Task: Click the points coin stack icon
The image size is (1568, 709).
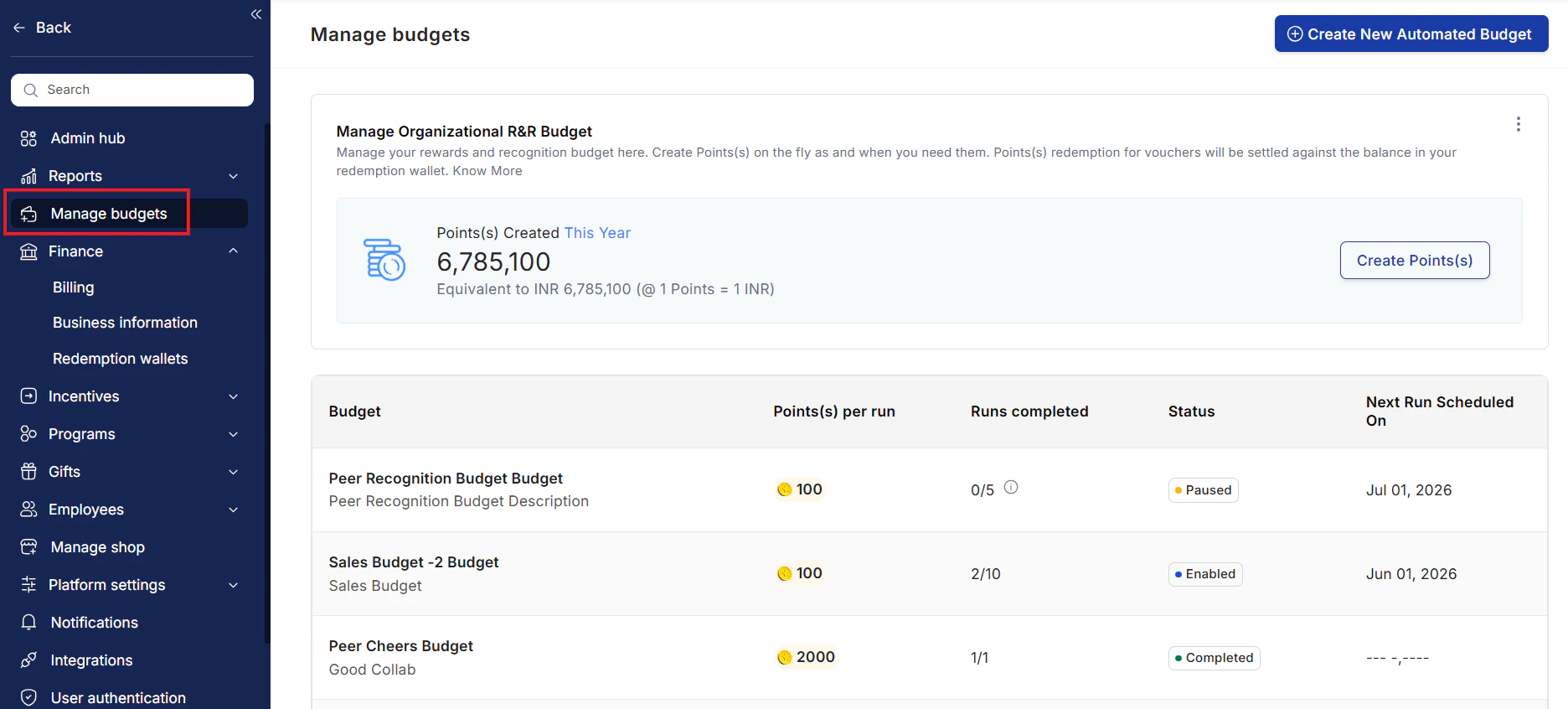Action: [x=384, y=260]
